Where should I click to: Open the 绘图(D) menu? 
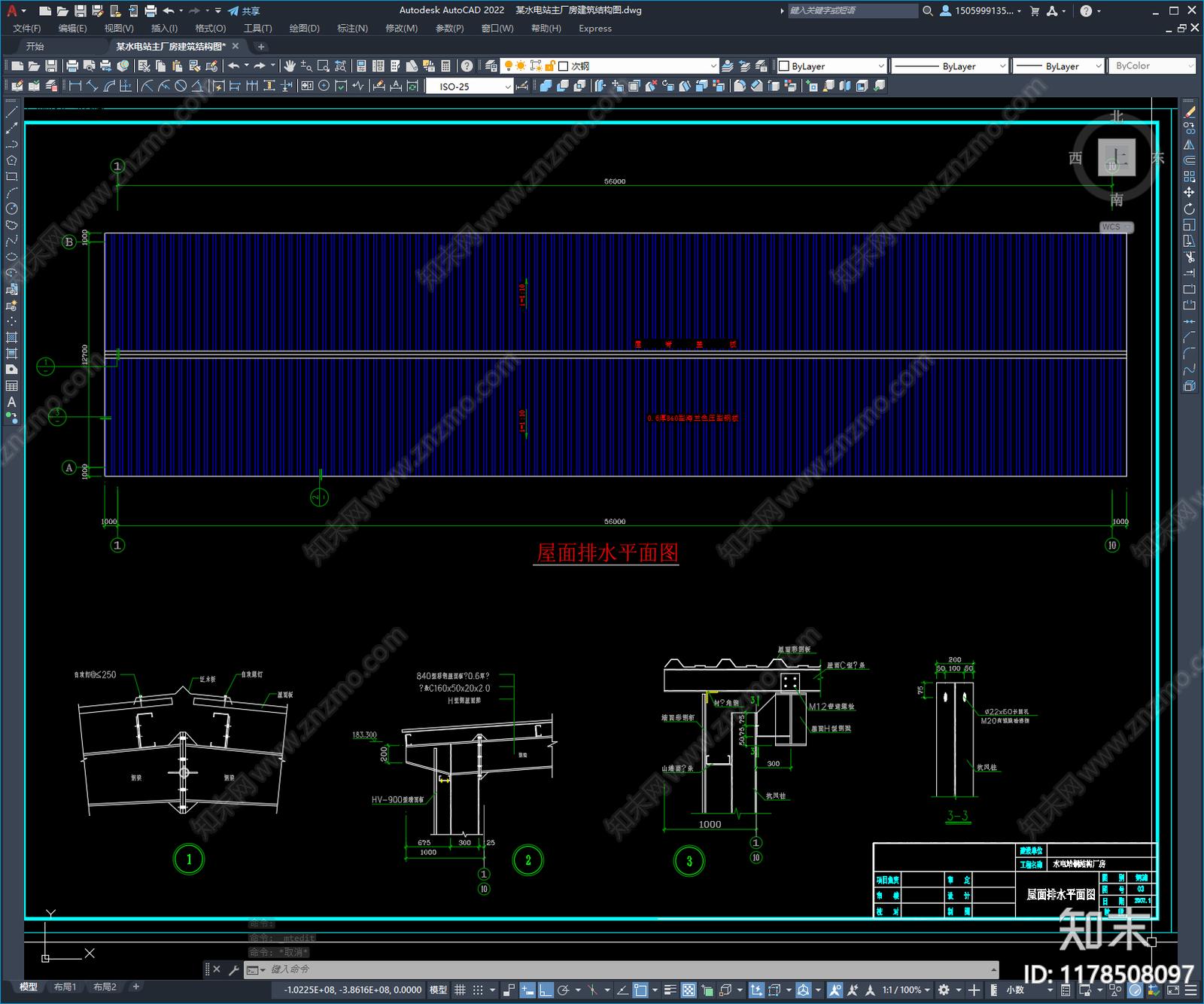tap(304, 29)
